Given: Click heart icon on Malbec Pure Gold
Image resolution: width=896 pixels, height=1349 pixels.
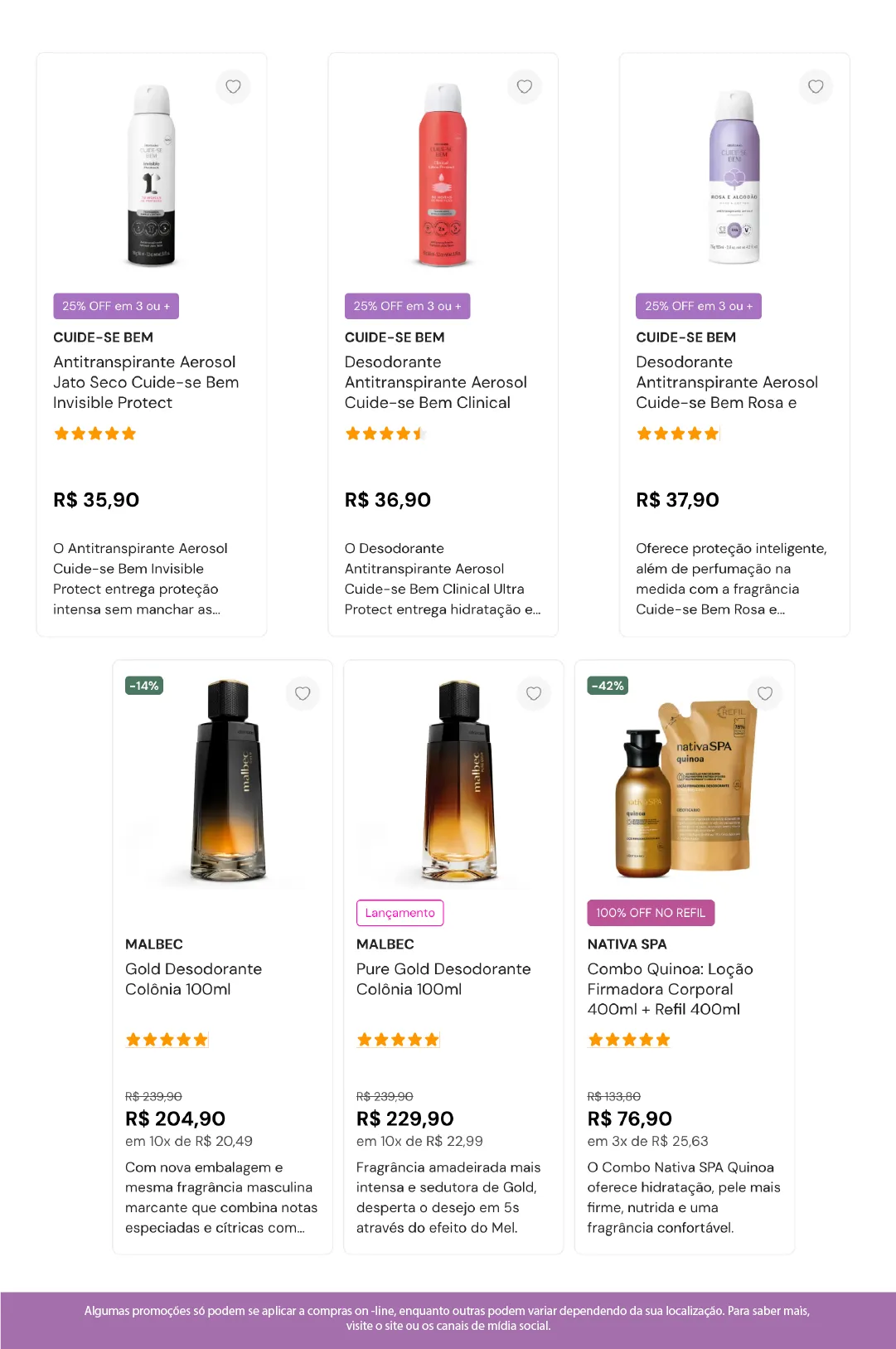Looking at the screenshot, I should coord(534,693).
